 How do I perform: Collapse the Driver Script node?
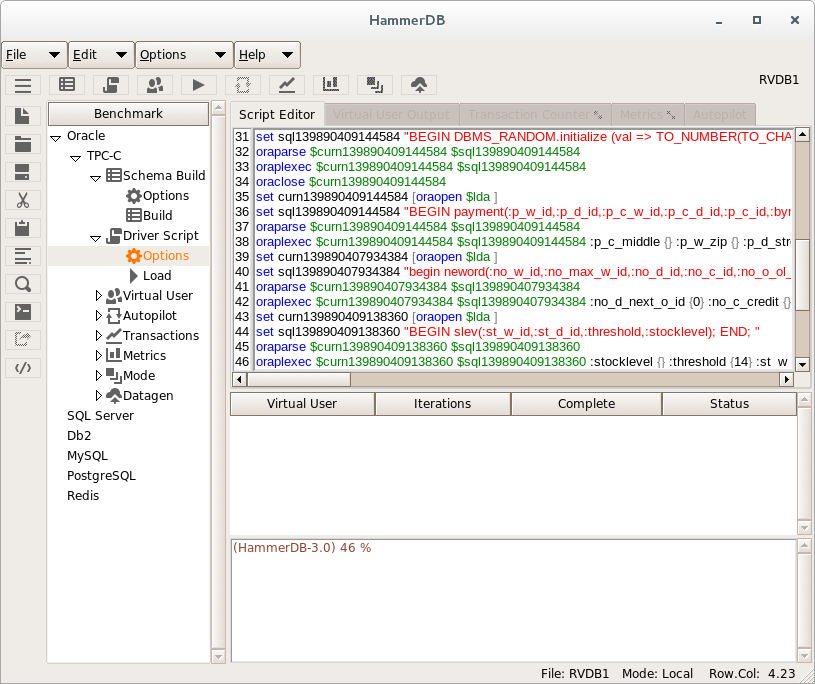[96, 238]
